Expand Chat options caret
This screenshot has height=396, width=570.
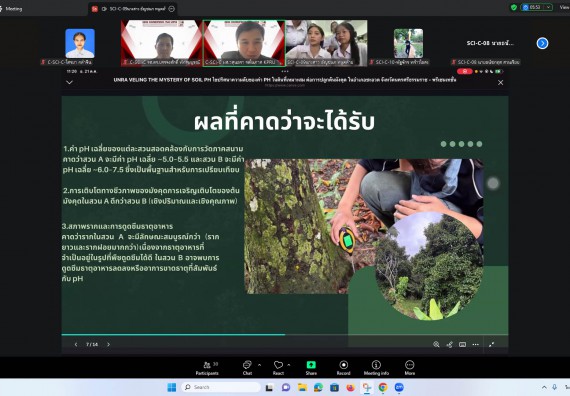click(260, 364)
